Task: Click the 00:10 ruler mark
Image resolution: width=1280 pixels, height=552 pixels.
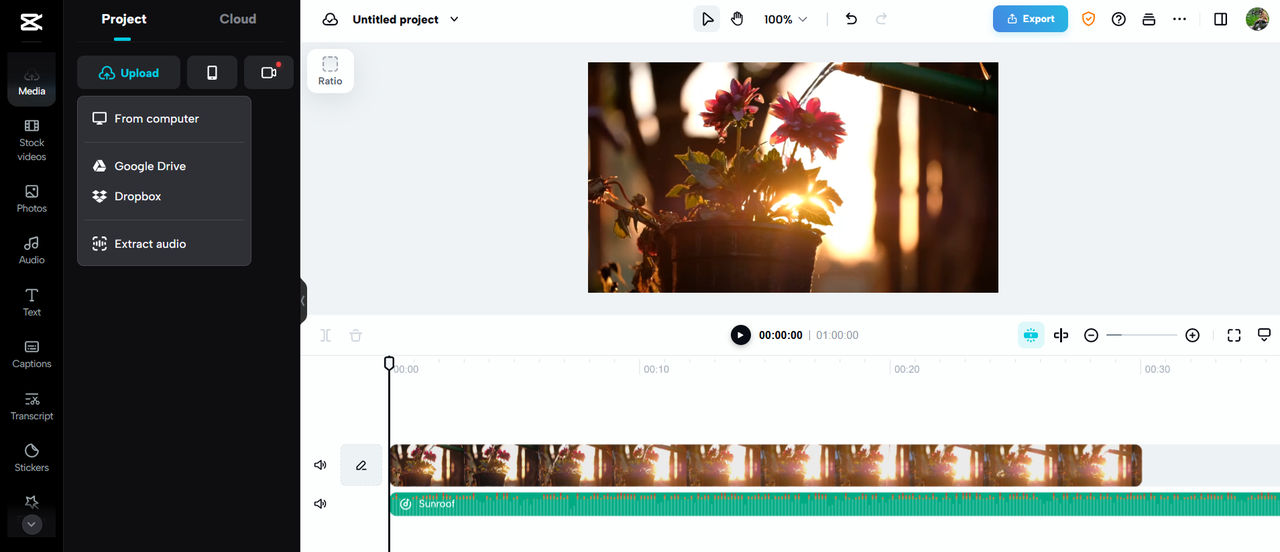Action: click(x=656, y=369)
